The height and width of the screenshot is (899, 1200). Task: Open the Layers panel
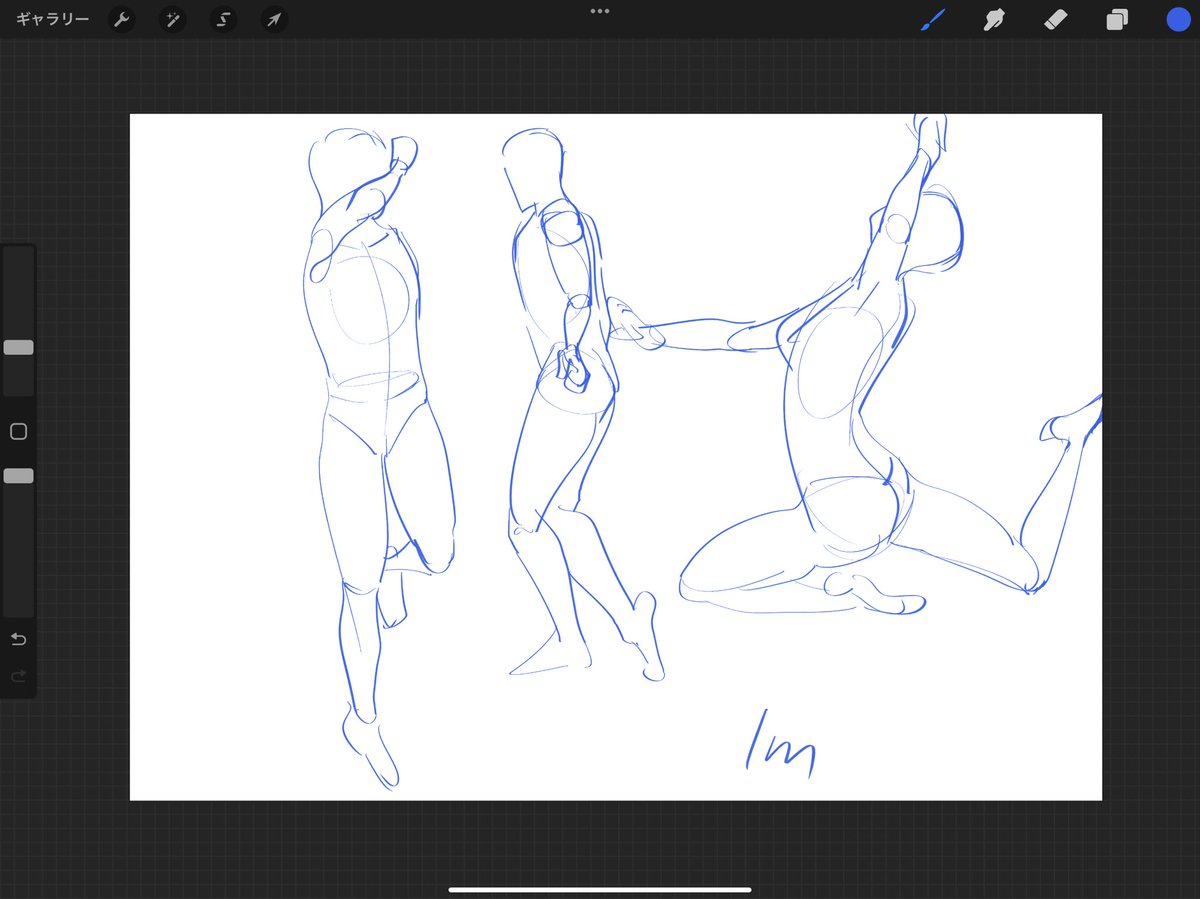(1117, 20)
